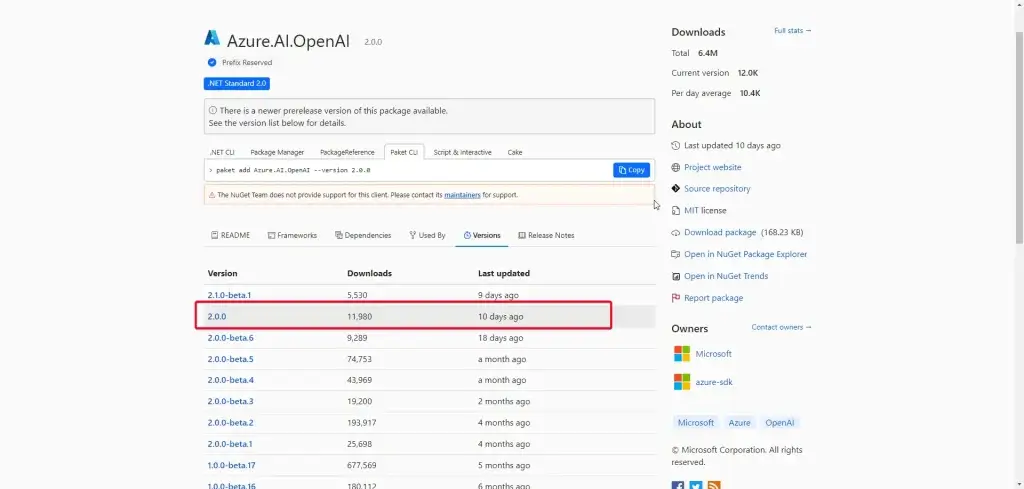
Task: Open the Microsoft owner profile link
Action: click(713, 354)
